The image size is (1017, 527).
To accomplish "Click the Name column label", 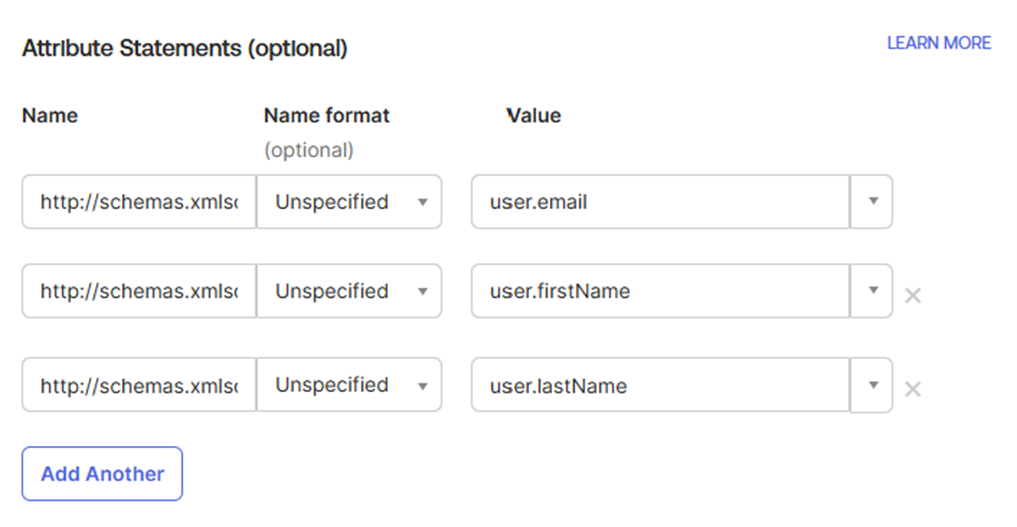I will coord(50,116).
